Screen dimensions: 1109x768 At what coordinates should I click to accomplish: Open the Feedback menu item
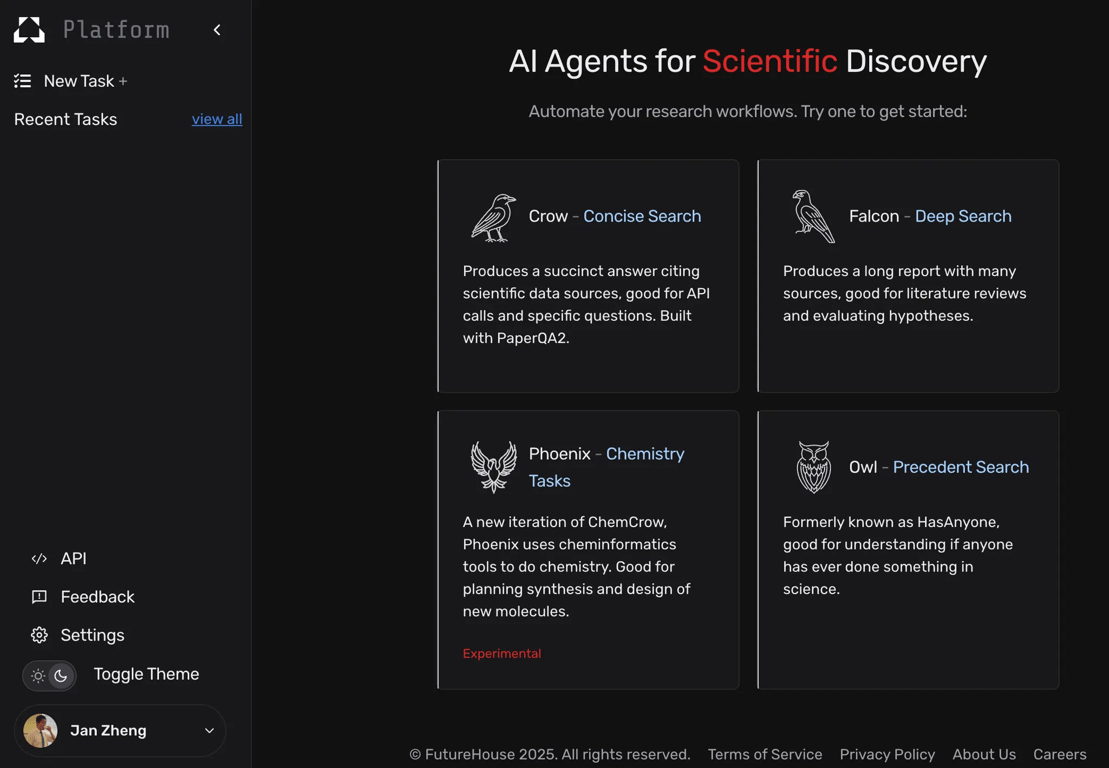click(98, 597)
